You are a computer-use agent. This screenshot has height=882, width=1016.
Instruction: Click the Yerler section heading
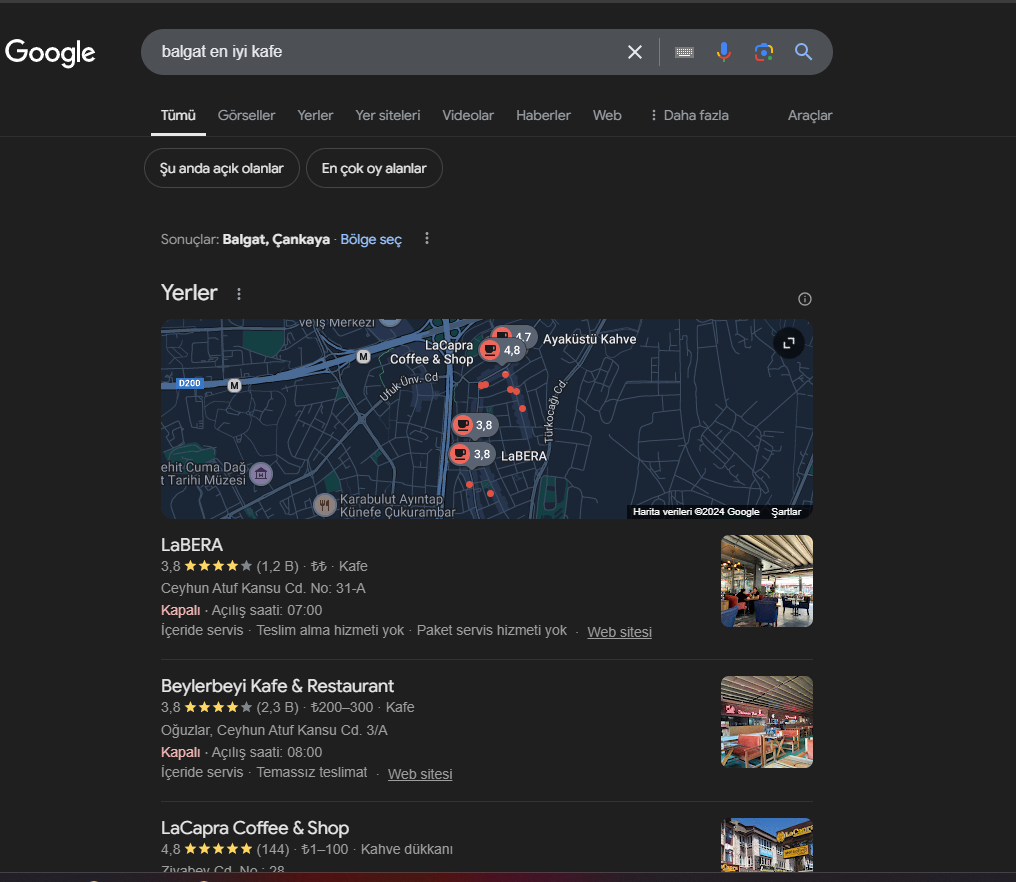pos(189,293)
